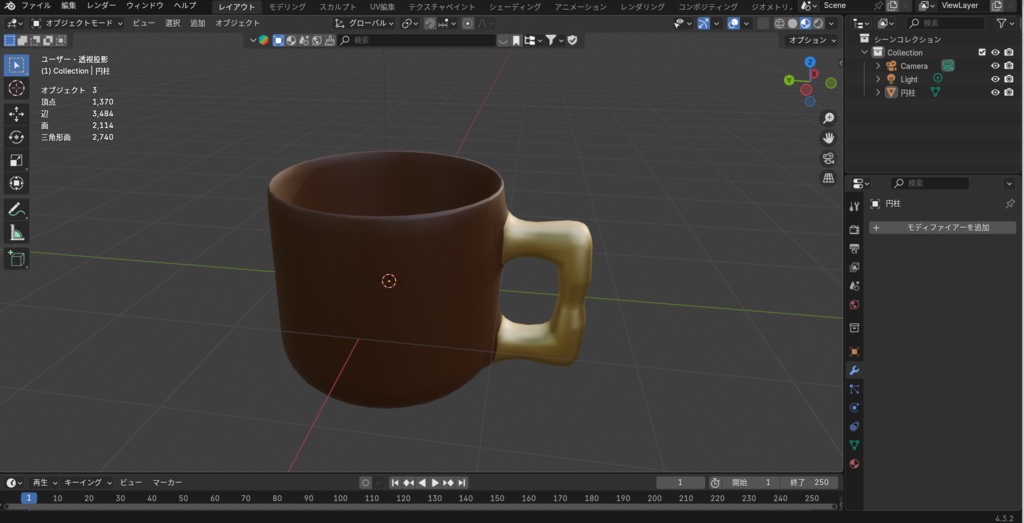
Task: Jump to the timeline end frame button
Action: tap(462, 483)
